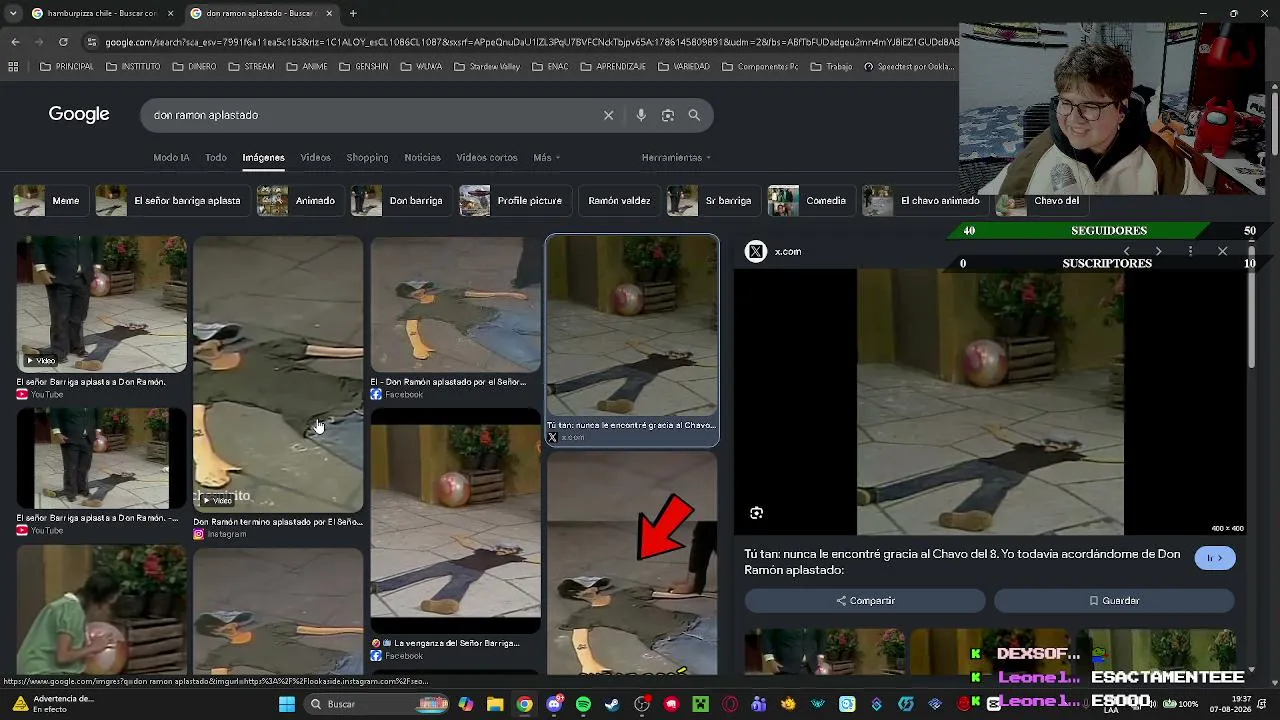Open Discord from the taskbar
This screenshot has height=720, width=1280.
tap(554, 704)
